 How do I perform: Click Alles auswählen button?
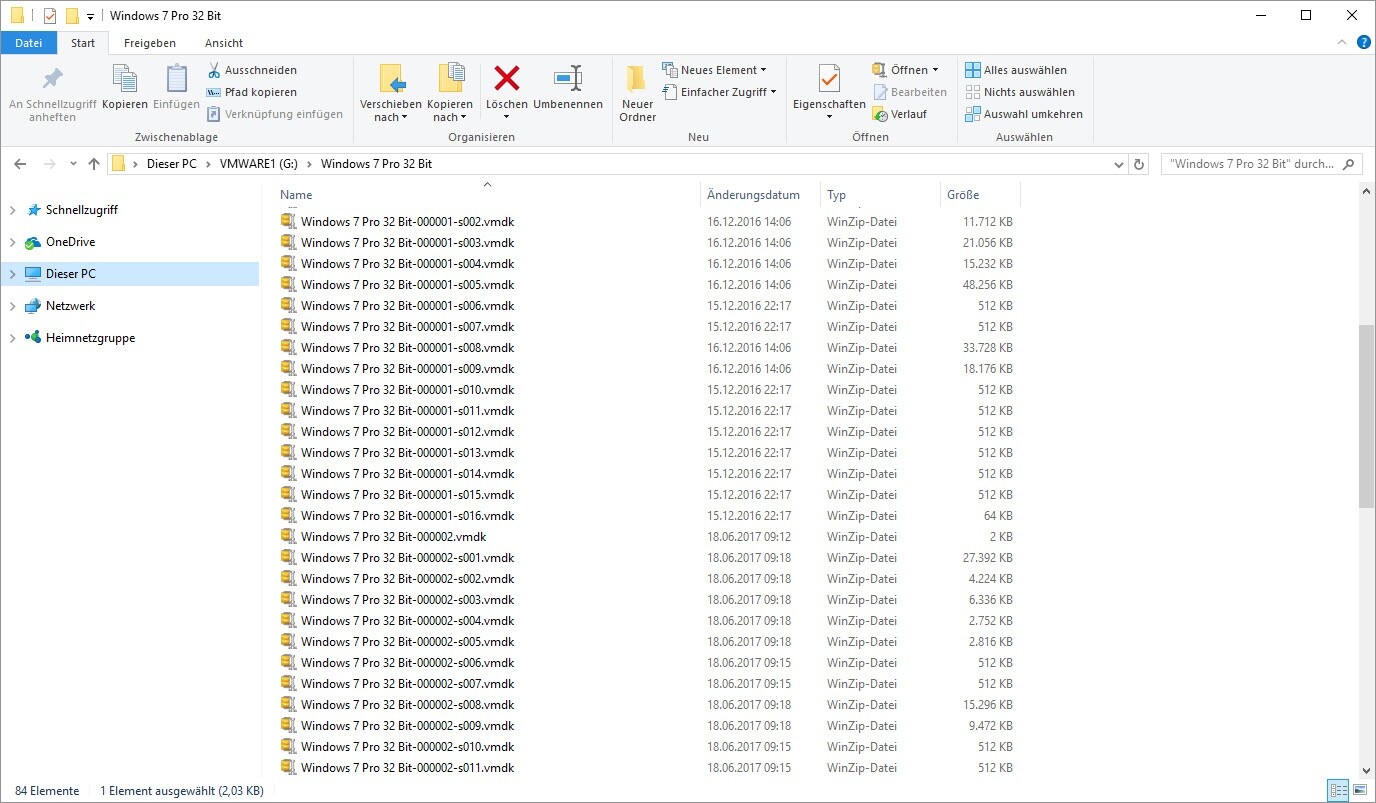pos(1016,70)
